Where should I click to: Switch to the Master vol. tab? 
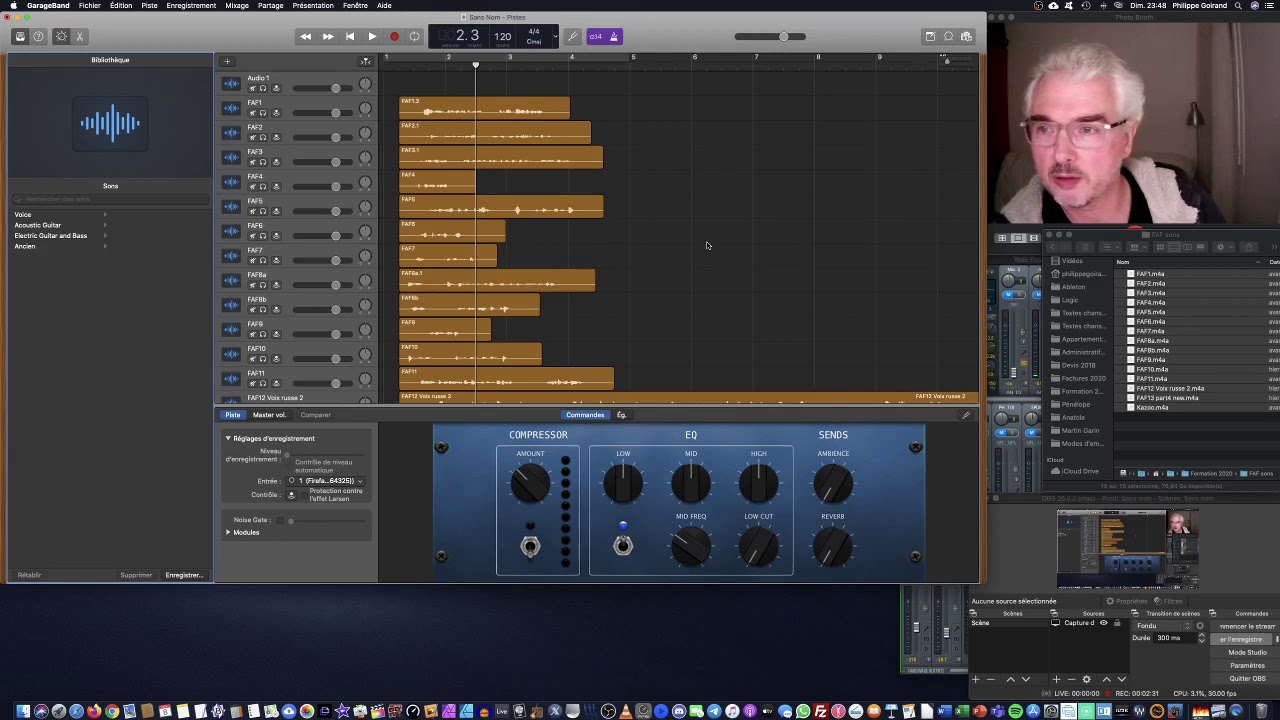click(269, 415)
